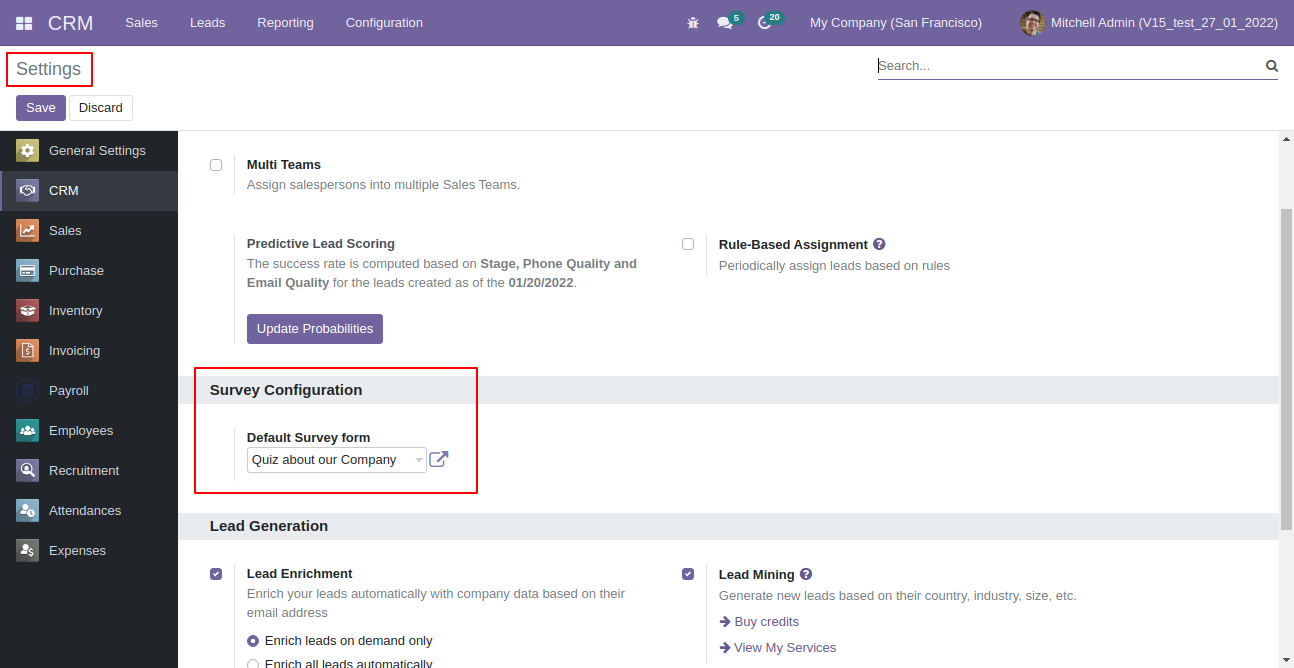Open the Sales menu
The width and height of the screenshot is (1294, 668).
[x=141, y=23]
